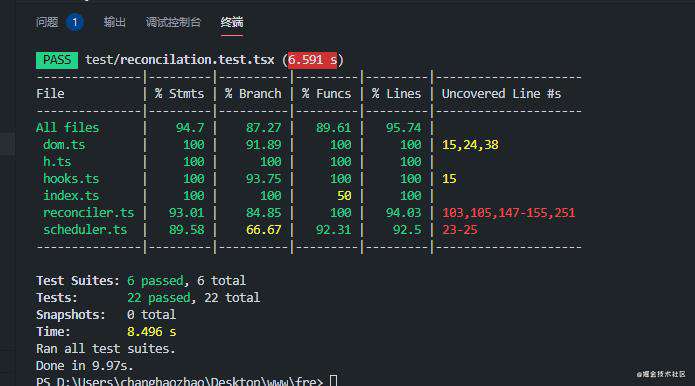The height and width of the screenshot is (386, 695).
Task: Click the reconciler.ts 94.03 lines value
Action: click(403, 212)
